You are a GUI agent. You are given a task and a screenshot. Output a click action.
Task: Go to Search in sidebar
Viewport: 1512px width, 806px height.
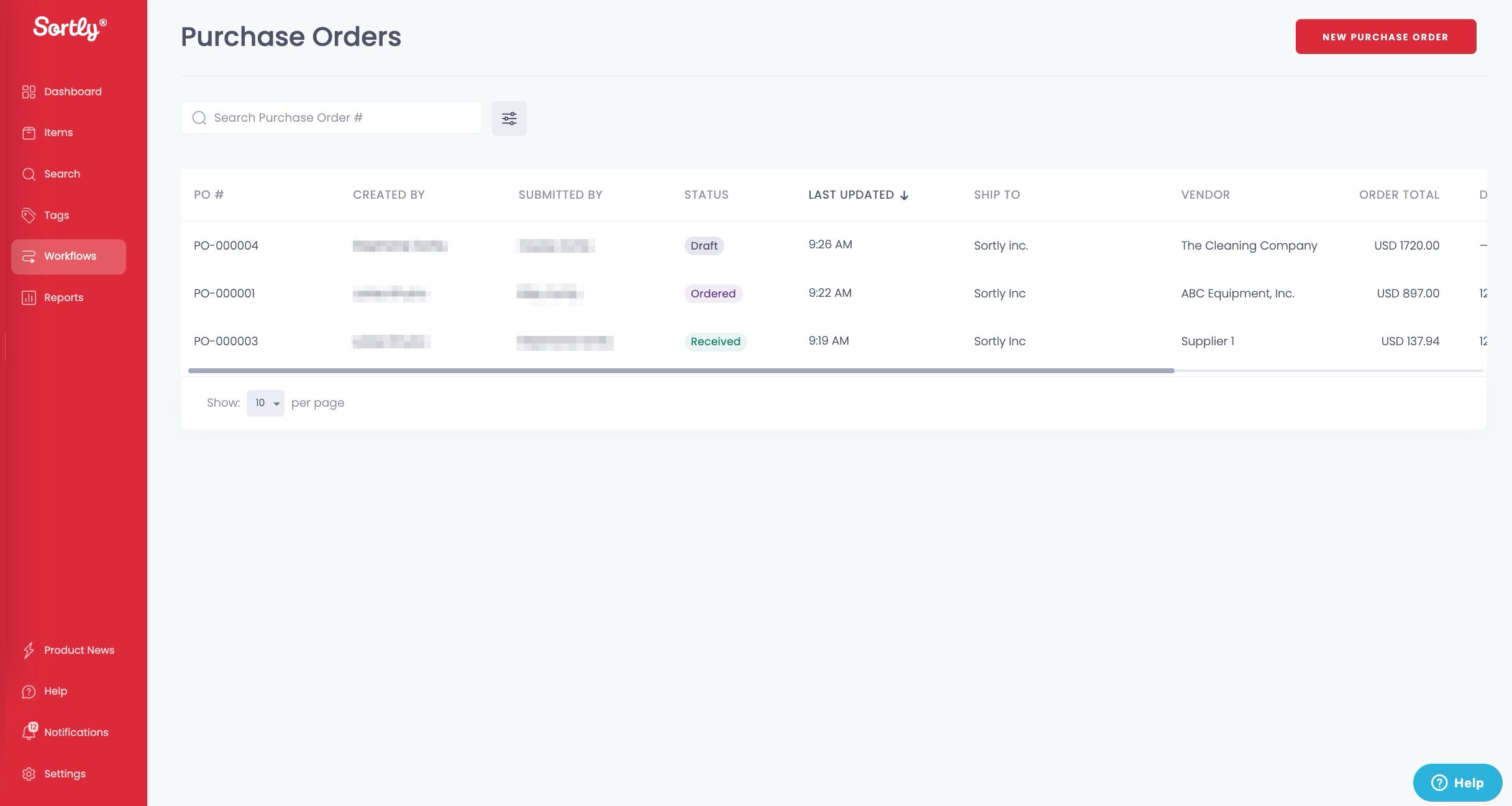[61, 174]
